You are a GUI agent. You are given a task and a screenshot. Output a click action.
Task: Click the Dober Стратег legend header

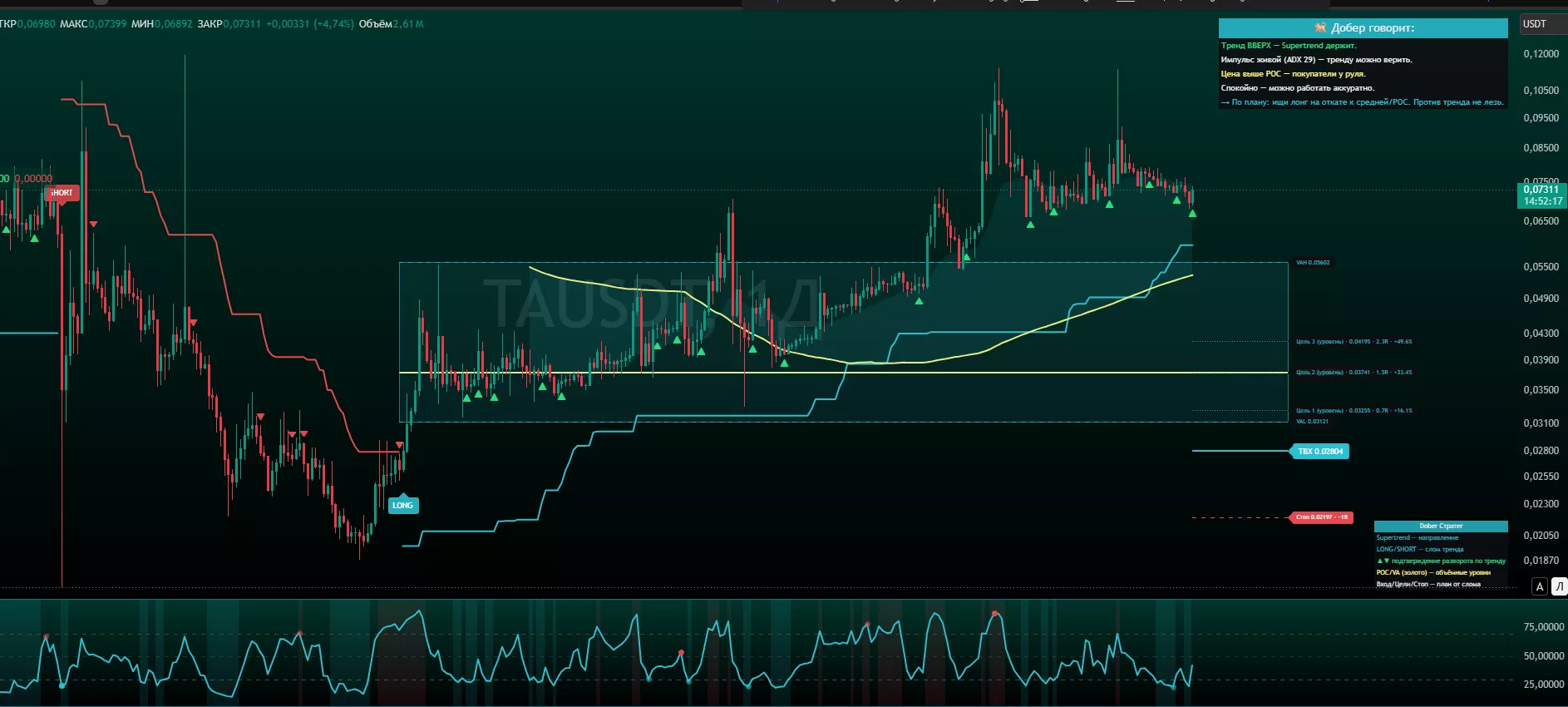coord(1441,527)
